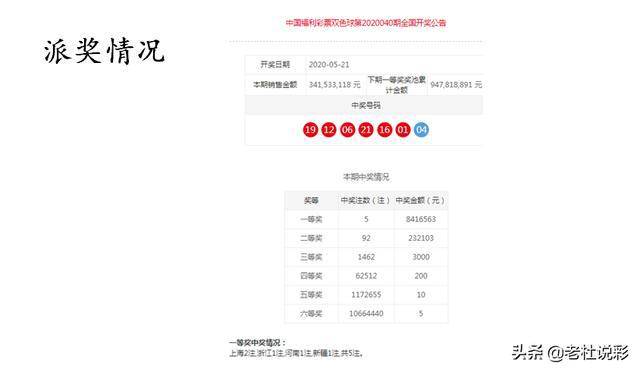Select prize amount 3000 in 三等奖 row
640x372 pixels.
point(421,257)
